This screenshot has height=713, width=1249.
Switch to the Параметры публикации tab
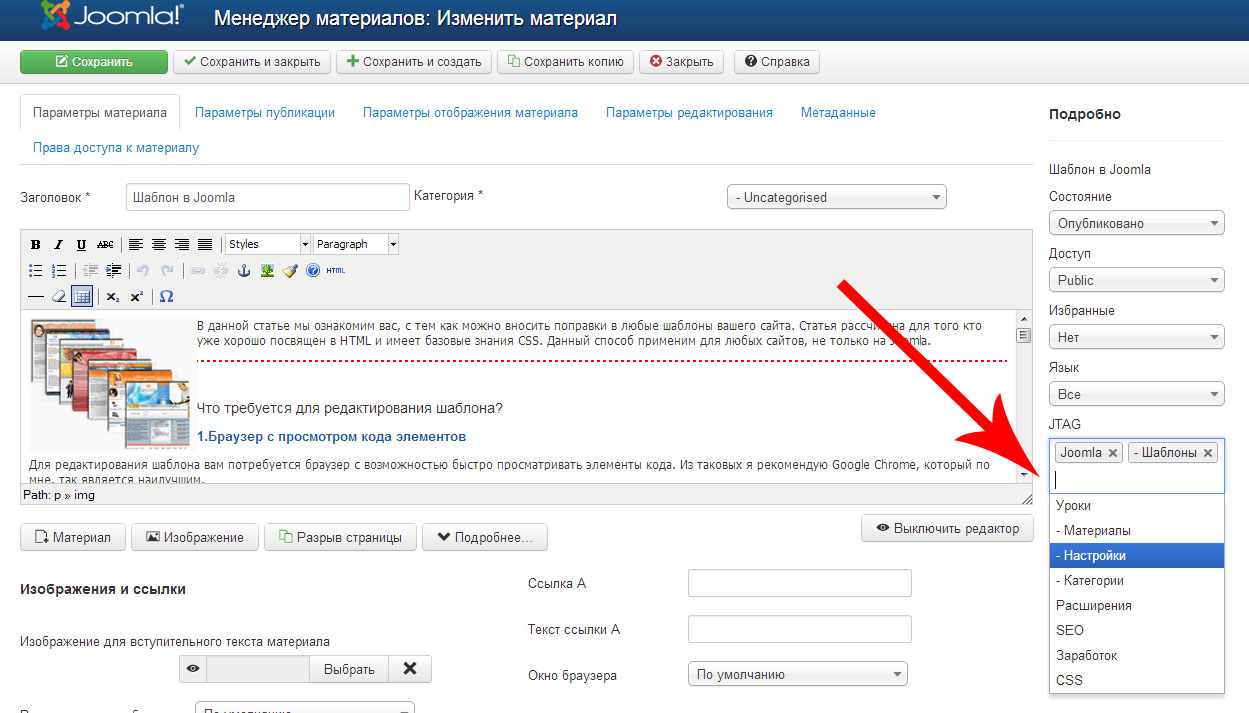(265, 113)
